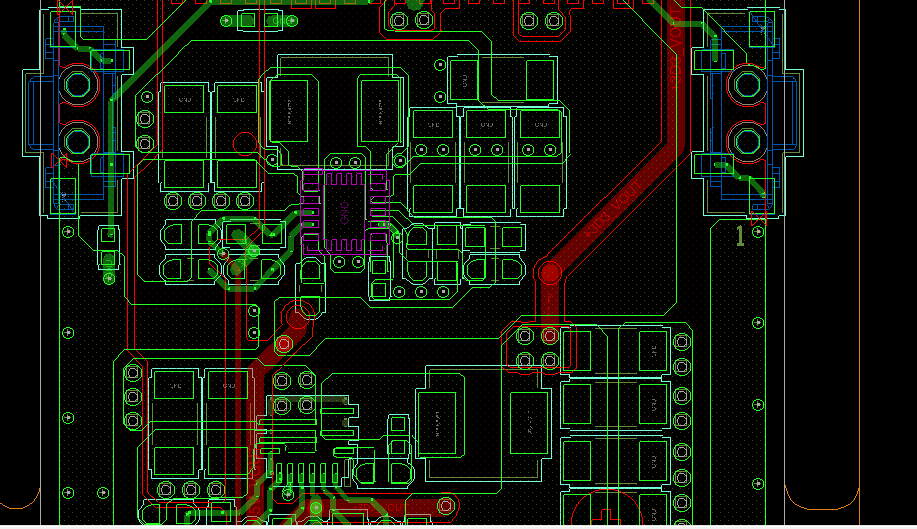Select the bright green via on the bottom edge traces
The image size is (917, 529).
316,507
